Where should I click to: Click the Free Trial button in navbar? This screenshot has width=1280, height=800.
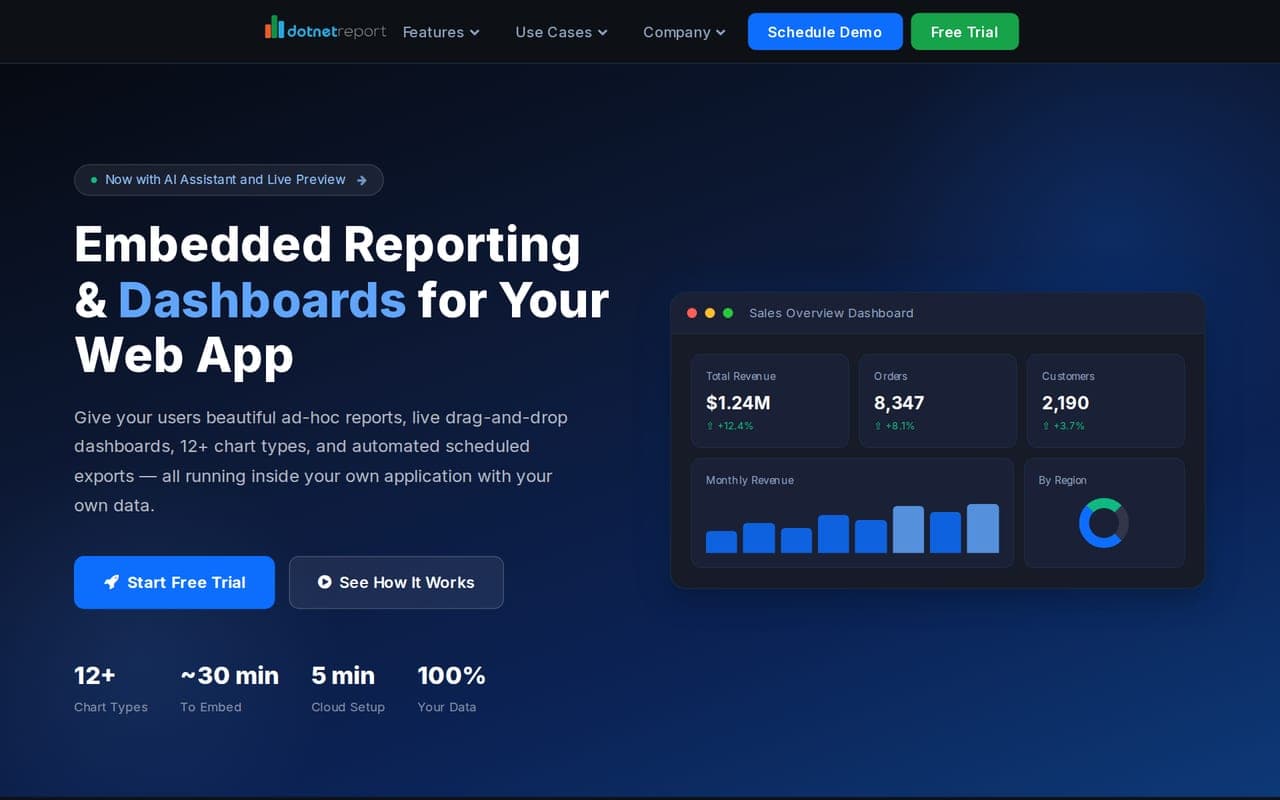[x=965, y=32]
